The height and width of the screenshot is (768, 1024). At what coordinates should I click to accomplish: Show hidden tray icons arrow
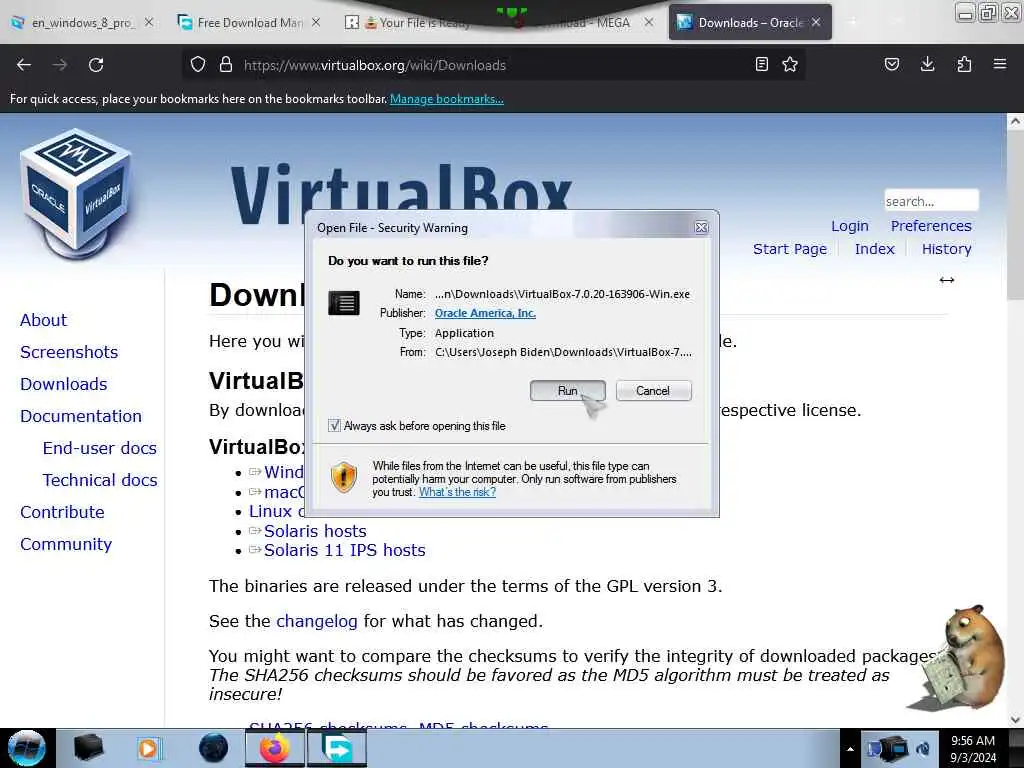coord(850,749)
